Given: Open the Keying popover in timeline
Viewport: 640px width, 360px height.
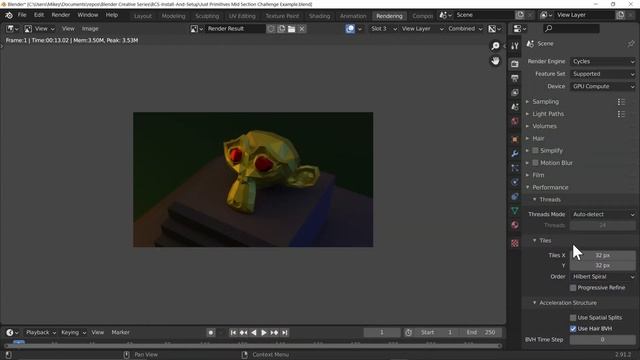Looking at the screenshot, I should 73,333.
